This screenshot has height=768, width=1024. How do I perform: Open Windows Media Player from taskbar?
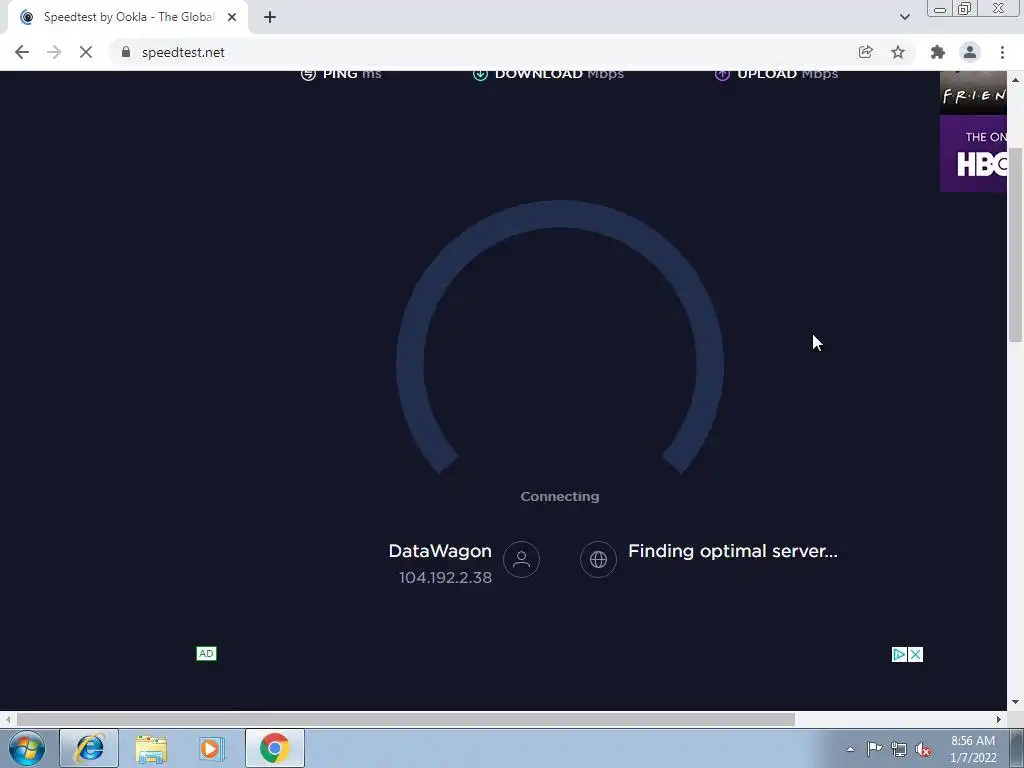pyautogui.click(x=212, y=748)
